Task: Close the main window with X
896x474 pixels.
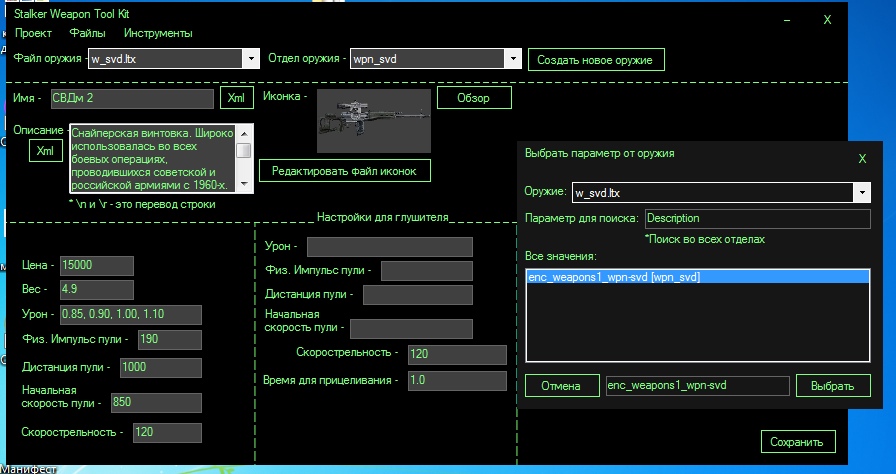Action: pos(827,20)
